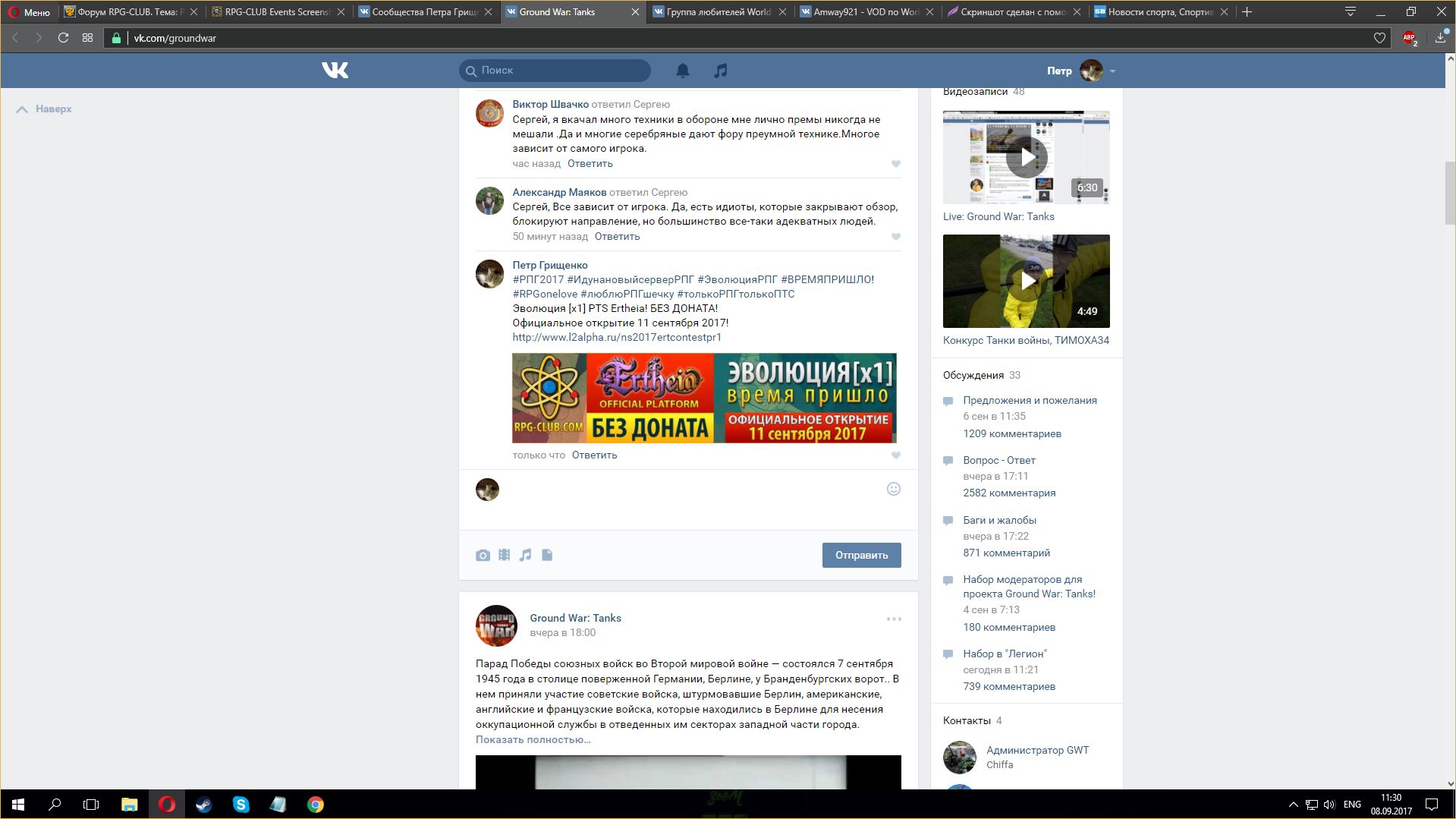
Task: Open the Task View taskbar icon
Action: coord(91,805)
